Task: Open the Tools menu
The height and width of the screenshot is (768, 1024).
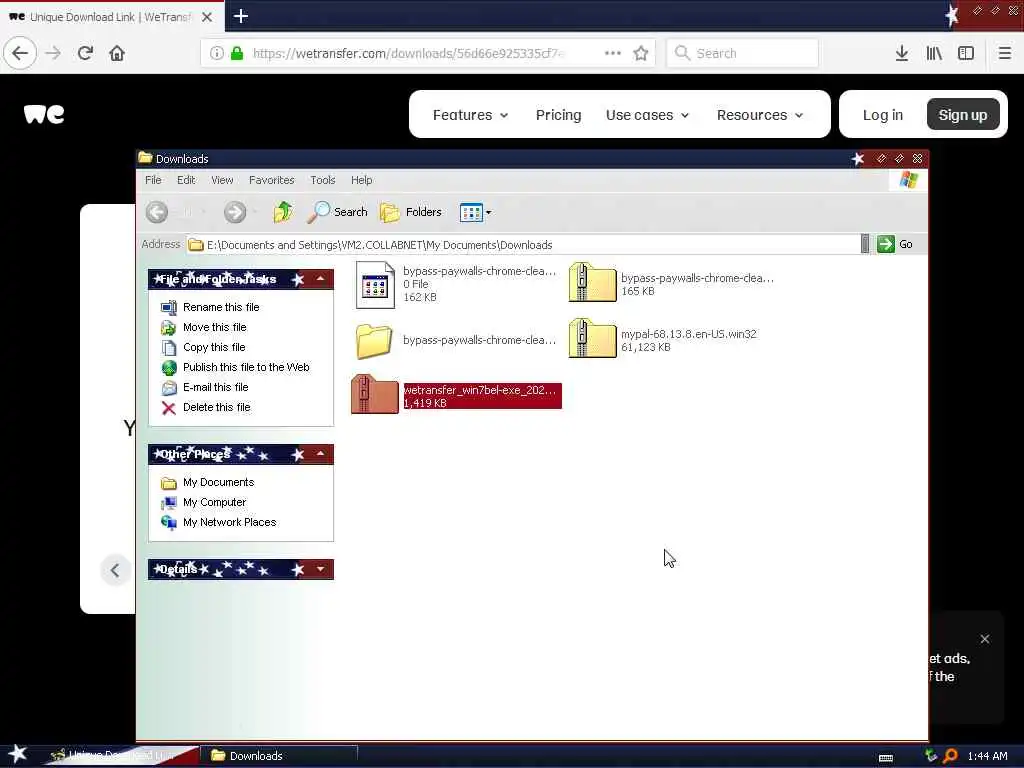Action: [x=323, y=180]
